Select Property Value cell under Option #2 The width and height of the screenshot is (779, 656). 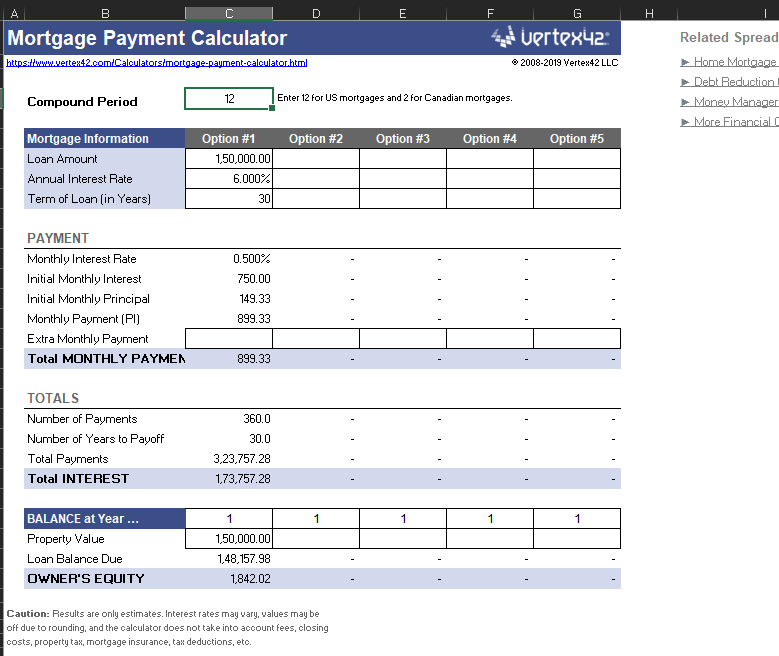[x=316, y=538]
